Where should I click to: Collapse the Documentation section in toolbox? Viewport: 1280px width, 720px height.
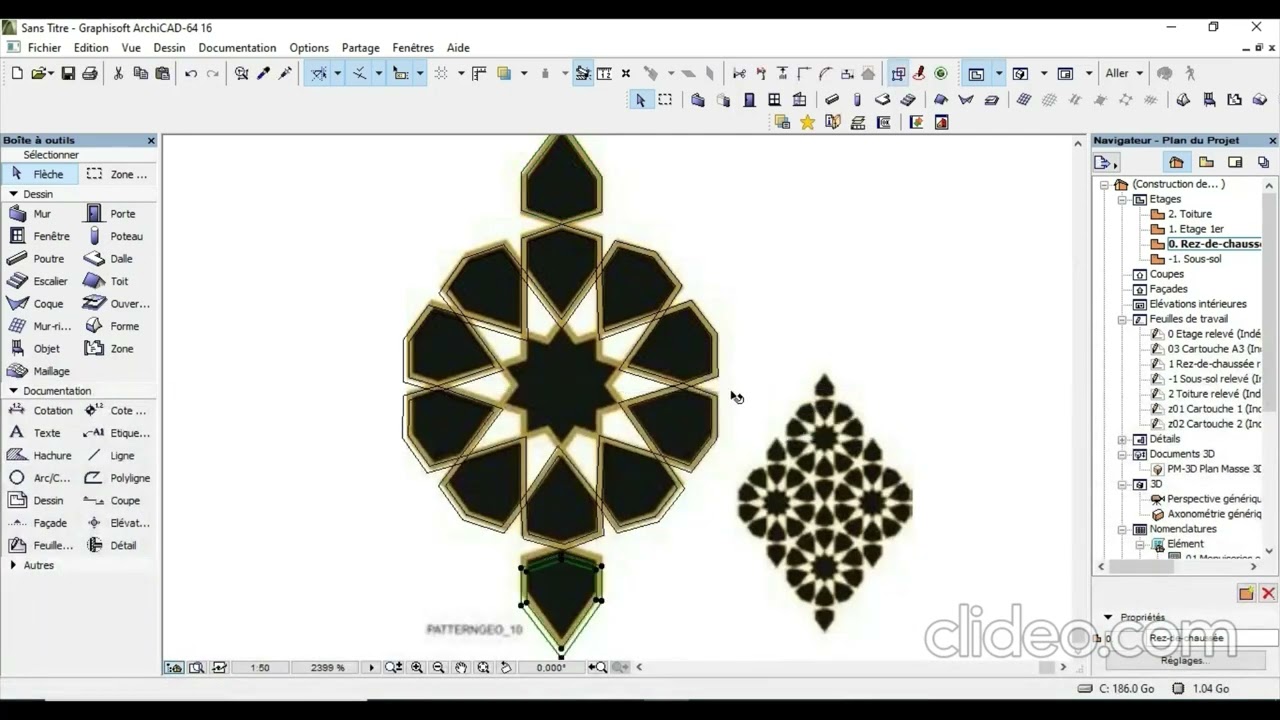pyautogui.click(x=13, y=391)
